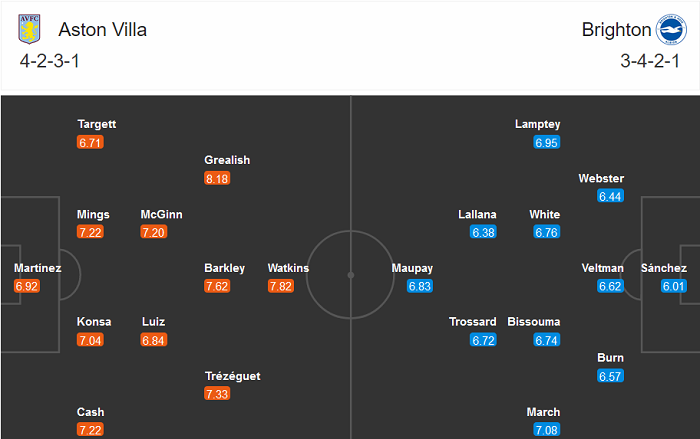700x439 pixels.
Task: Select player Barkley on the pitch
Action: pos(224,268)
